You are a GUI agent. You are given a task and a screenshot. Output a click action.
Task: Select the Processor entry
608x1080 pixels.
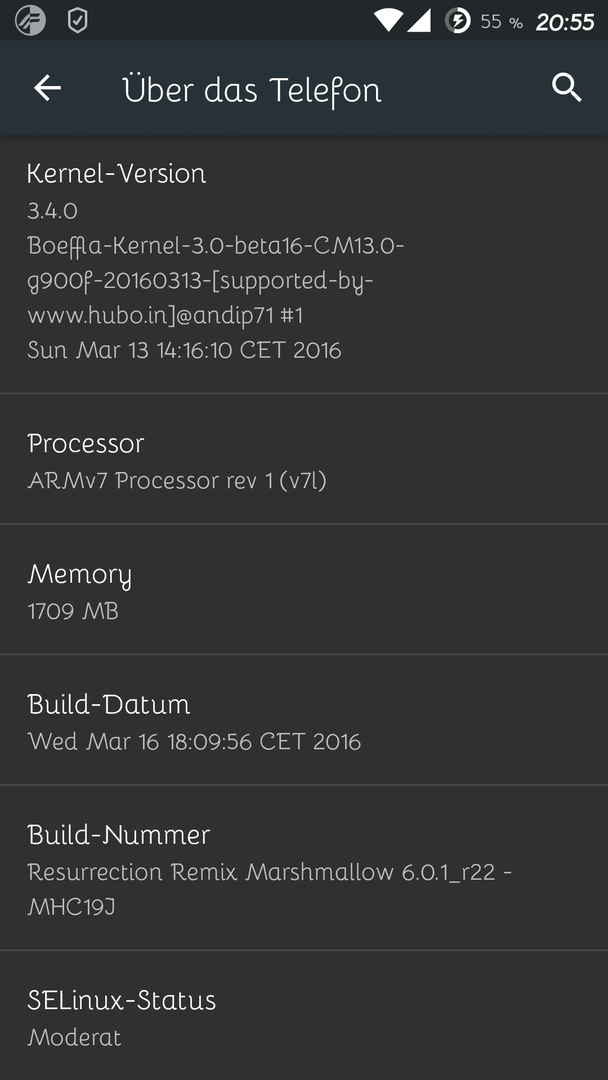pyautogui.click(x=304, y=459)
